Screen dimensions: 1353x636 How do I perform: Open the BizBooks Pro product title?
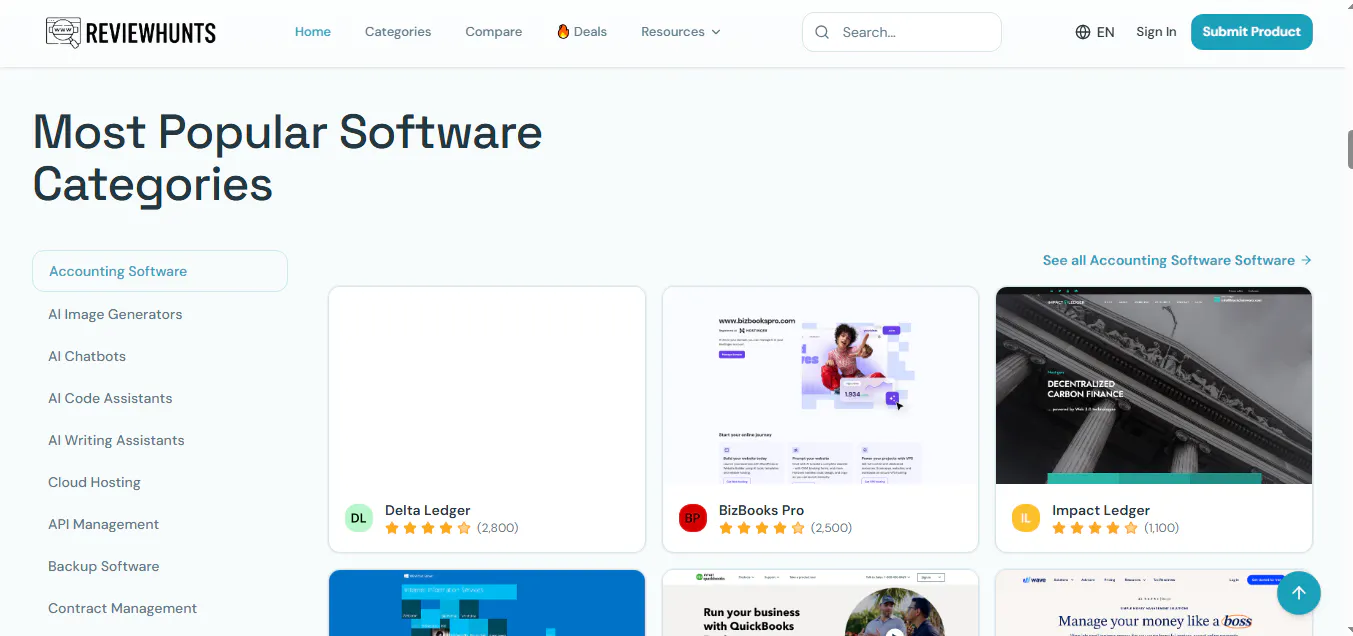762,510
